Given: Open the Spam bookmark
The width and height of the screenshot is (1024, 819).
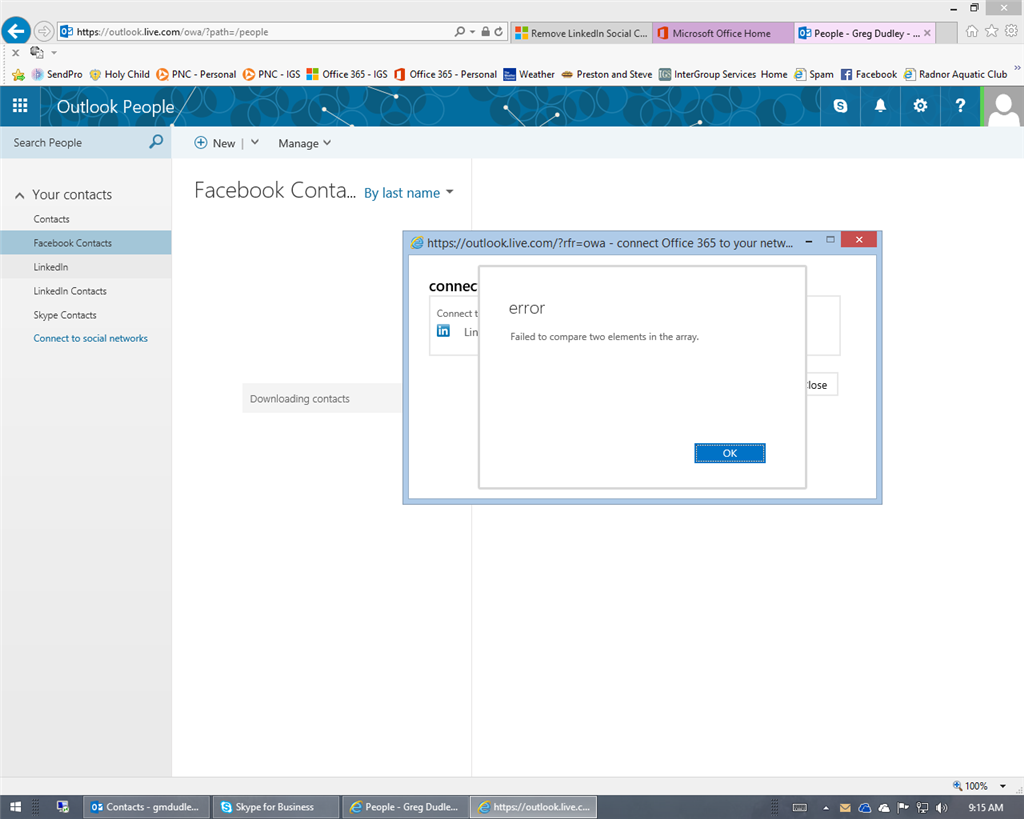Looking at the screenshot, I should [x=814, y=74].
